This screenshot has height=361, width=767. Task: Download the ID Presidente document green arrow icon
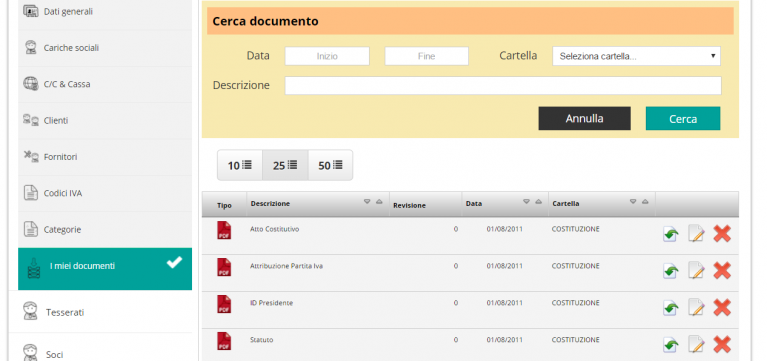(671, 308)
